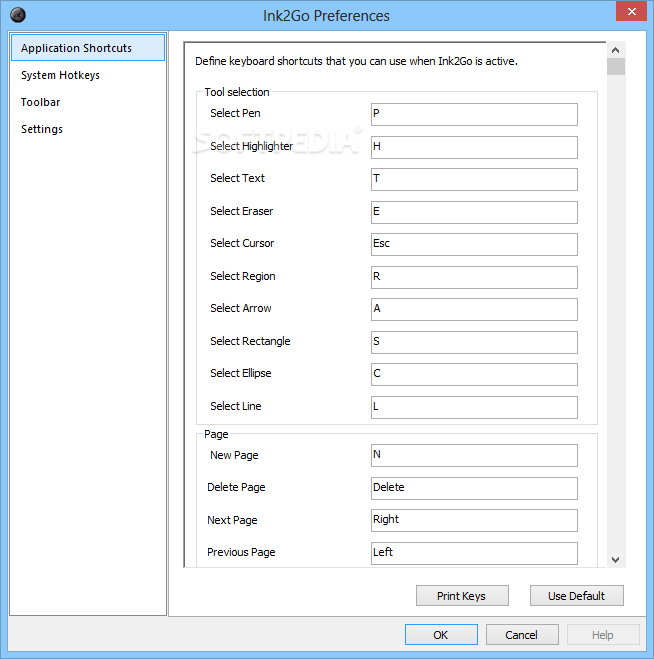The width and height of the screenshot is (654, 659).
Task: Switch to System Hotkeys category
Action: tap(88, 75)
